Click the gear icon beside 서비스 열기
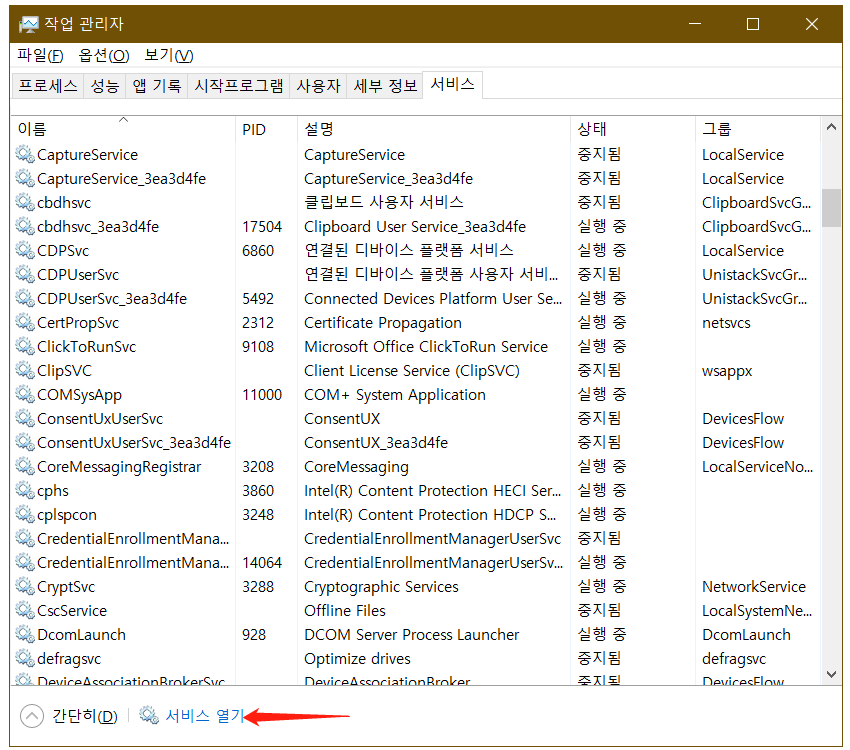The width and height of the screenshot is (850, 750). pyautogui.click(x=148, y=716)
